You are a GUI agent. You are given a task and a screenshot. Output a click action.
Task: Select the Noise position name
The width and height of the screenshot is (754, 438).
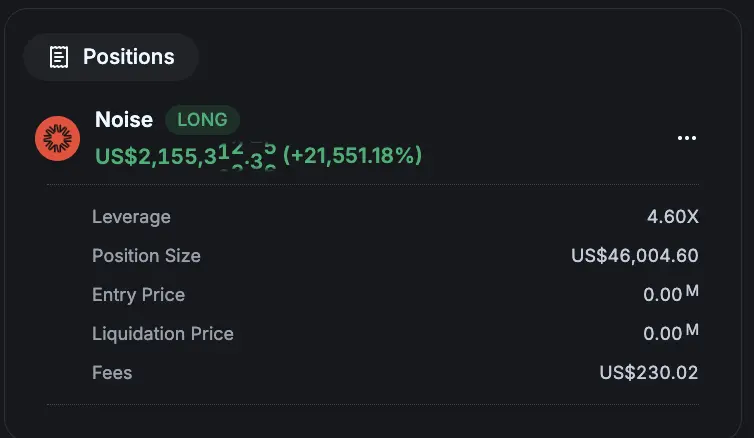point(124,119)
